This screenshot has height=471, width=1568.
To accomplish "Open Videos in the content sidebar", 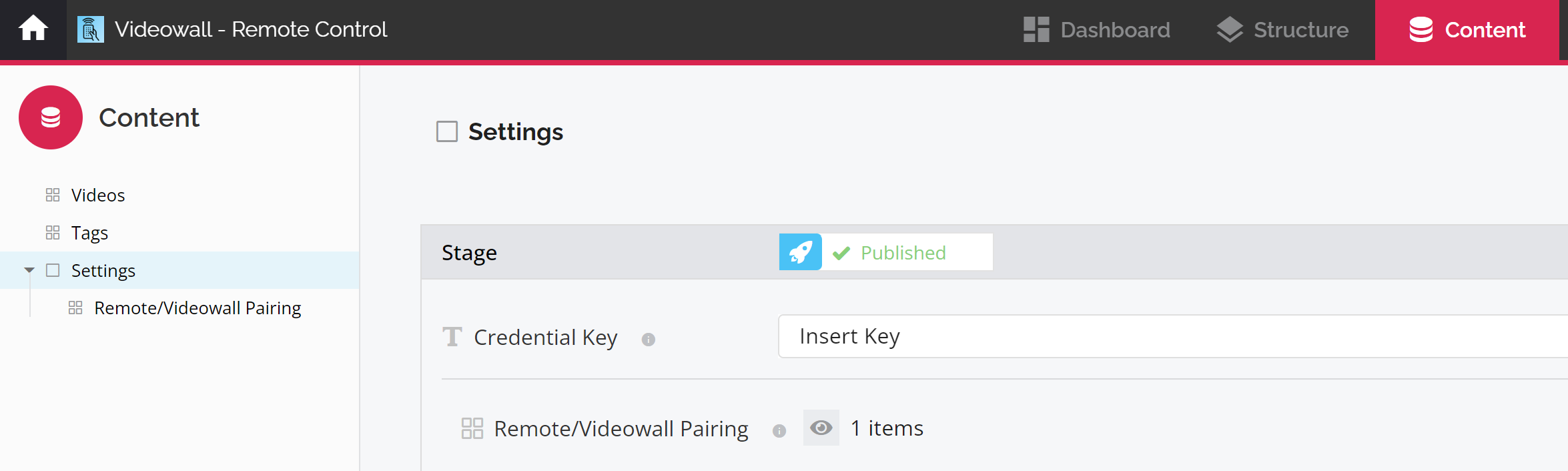I will 98,195.
